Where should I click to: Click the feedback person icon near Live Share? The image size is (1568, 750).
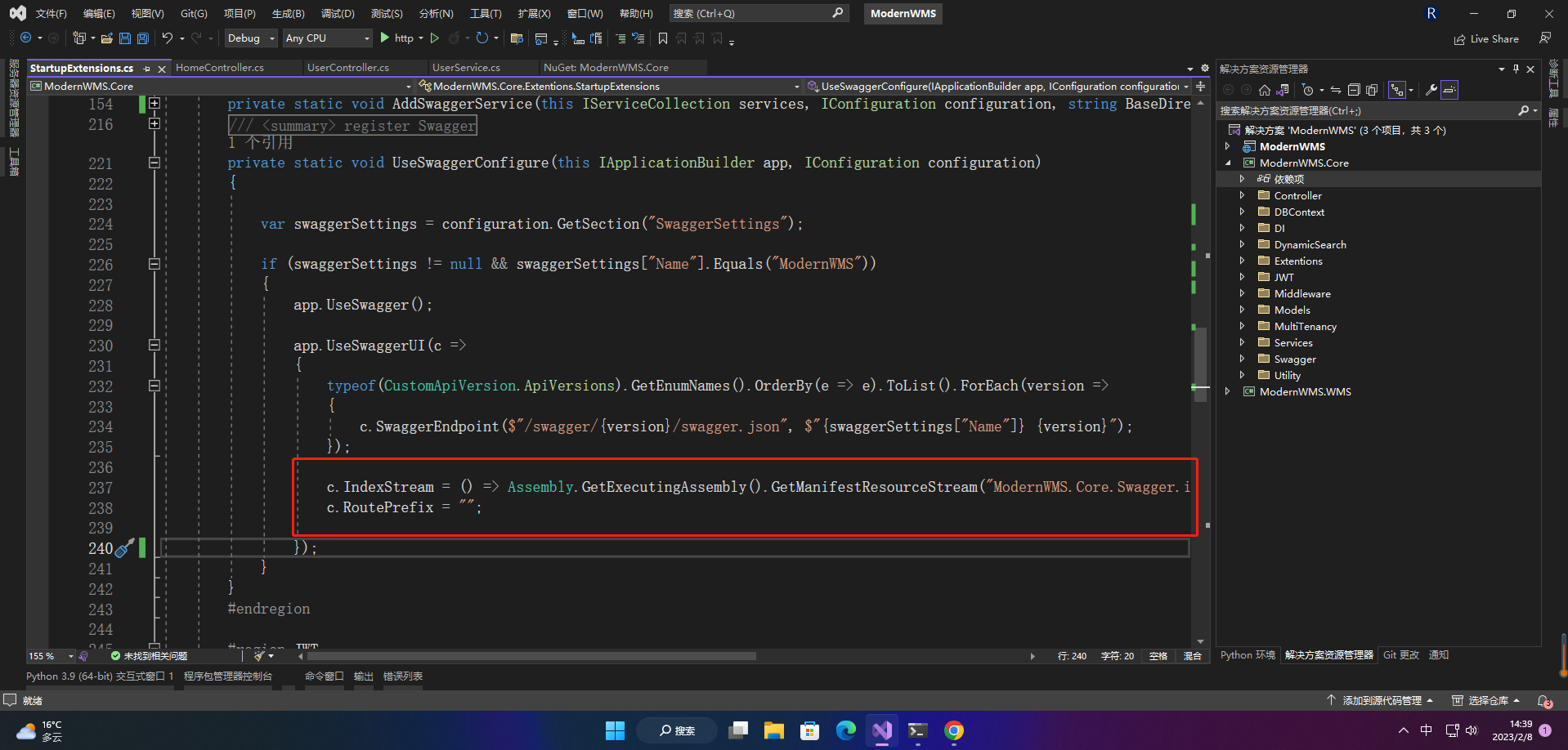[1545, 38]
